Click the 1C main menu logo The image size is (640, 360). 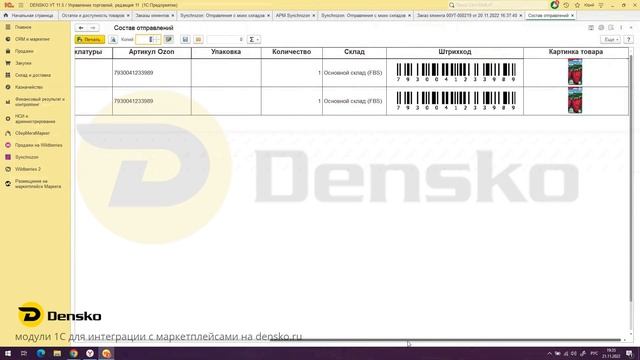point(9,5)
